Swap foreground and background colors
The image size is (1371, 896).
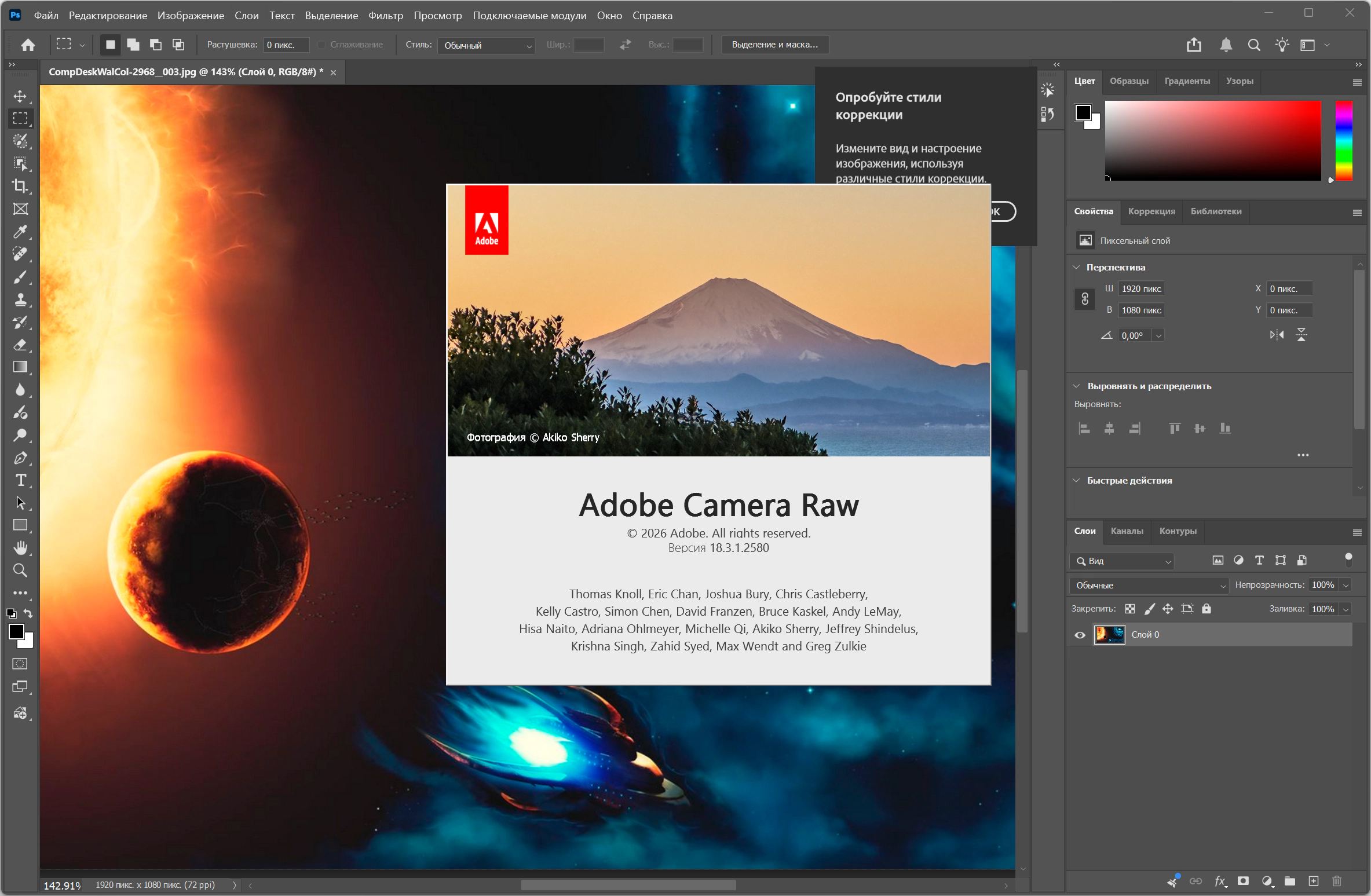point(28,613)
